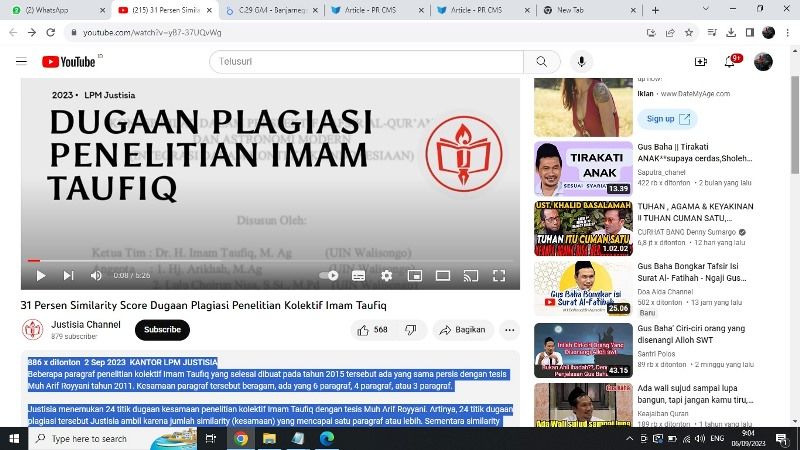Bookmark this page with star icon
Viewport: 800px width, 450px height.
[x=689, y=33]
